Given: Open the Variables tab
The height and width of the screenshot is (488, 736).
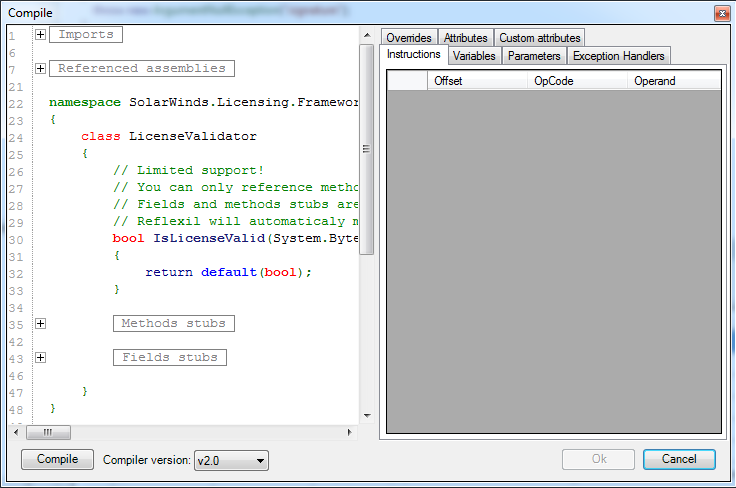Looking at the screenshot, I should [x=474, y=56].
